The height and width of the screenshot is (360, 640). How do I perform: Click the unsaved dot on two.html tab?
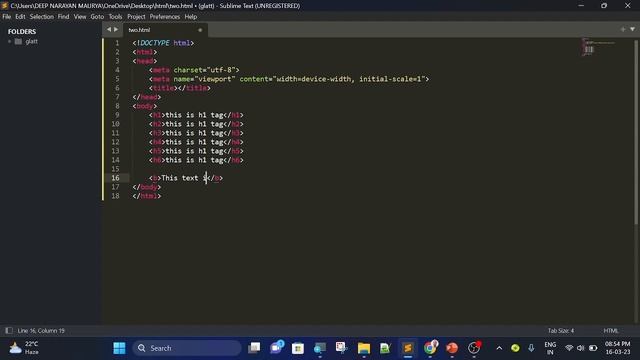click(x=200, y=30)
